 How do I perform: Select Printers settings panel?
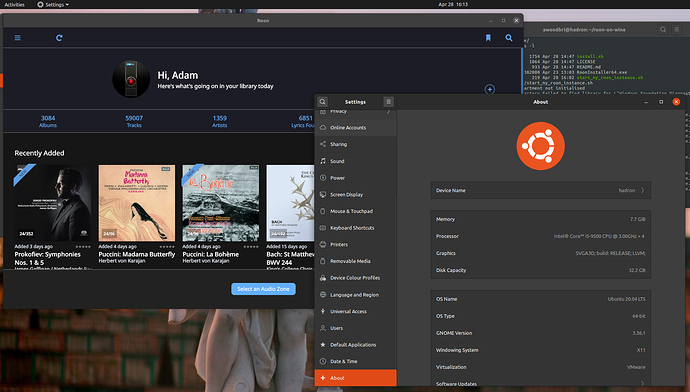356,245
